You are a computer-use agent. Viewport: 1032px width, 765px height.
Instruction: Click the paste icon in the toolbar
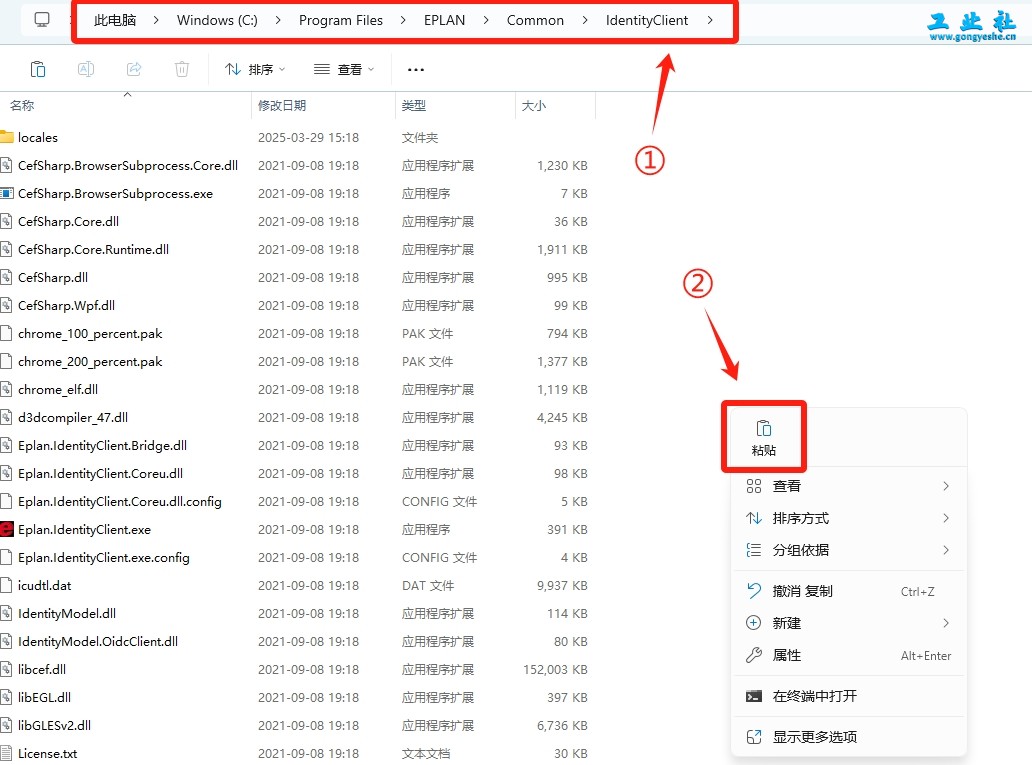click(x=38, y=69)
